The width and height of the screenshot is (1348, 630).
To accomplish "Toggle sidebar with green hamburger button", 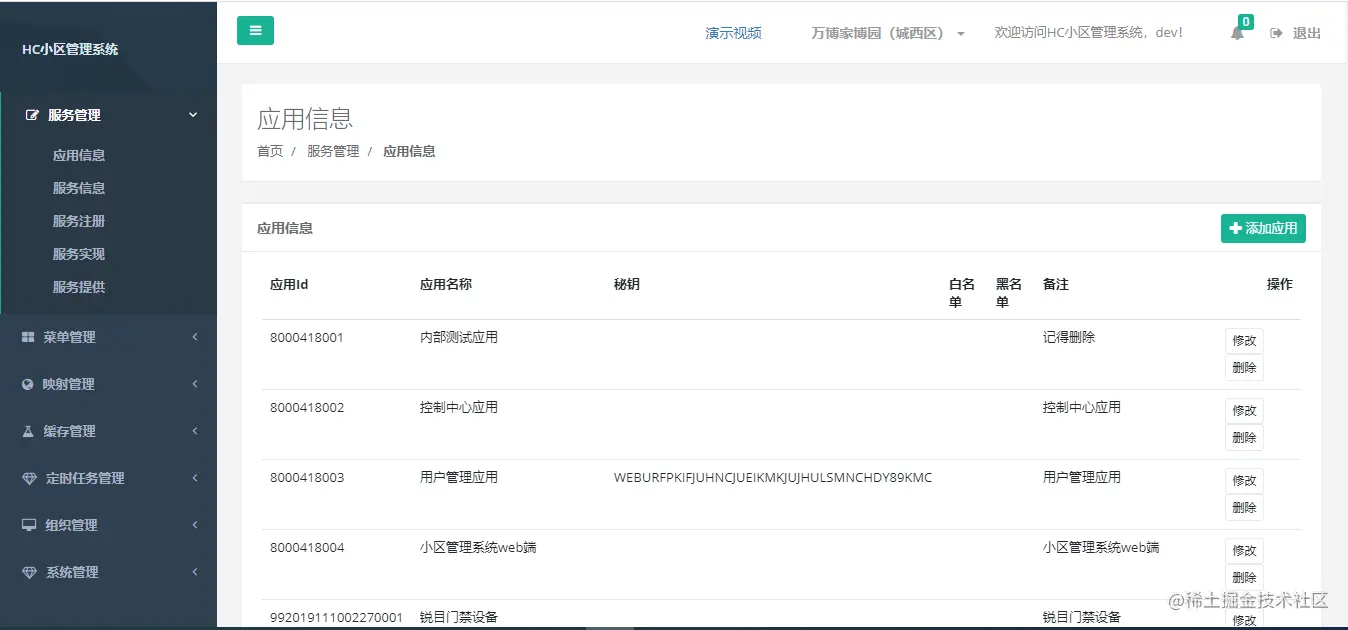I will coord(255,31).
